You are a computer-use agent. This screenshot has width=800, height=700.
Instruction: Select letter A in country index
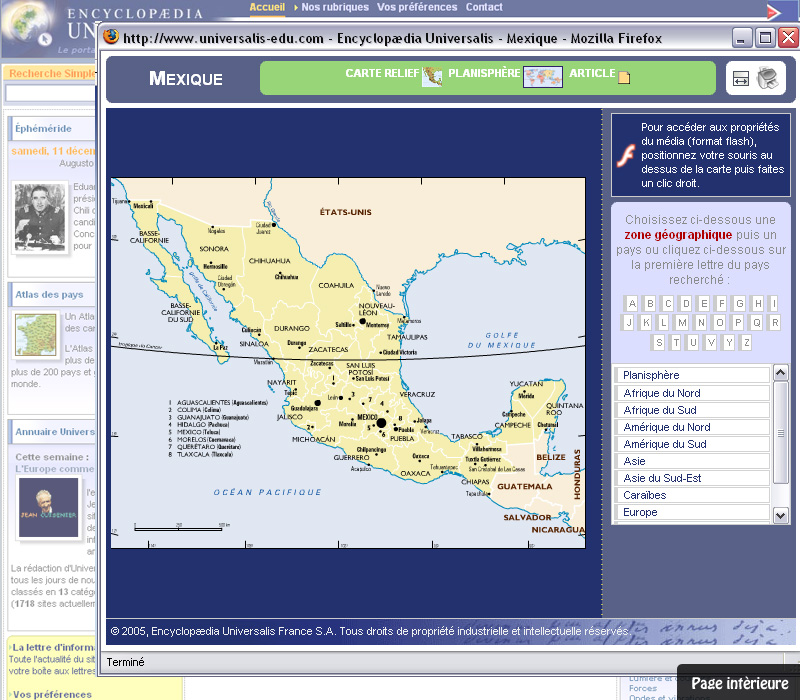[632, 304]
